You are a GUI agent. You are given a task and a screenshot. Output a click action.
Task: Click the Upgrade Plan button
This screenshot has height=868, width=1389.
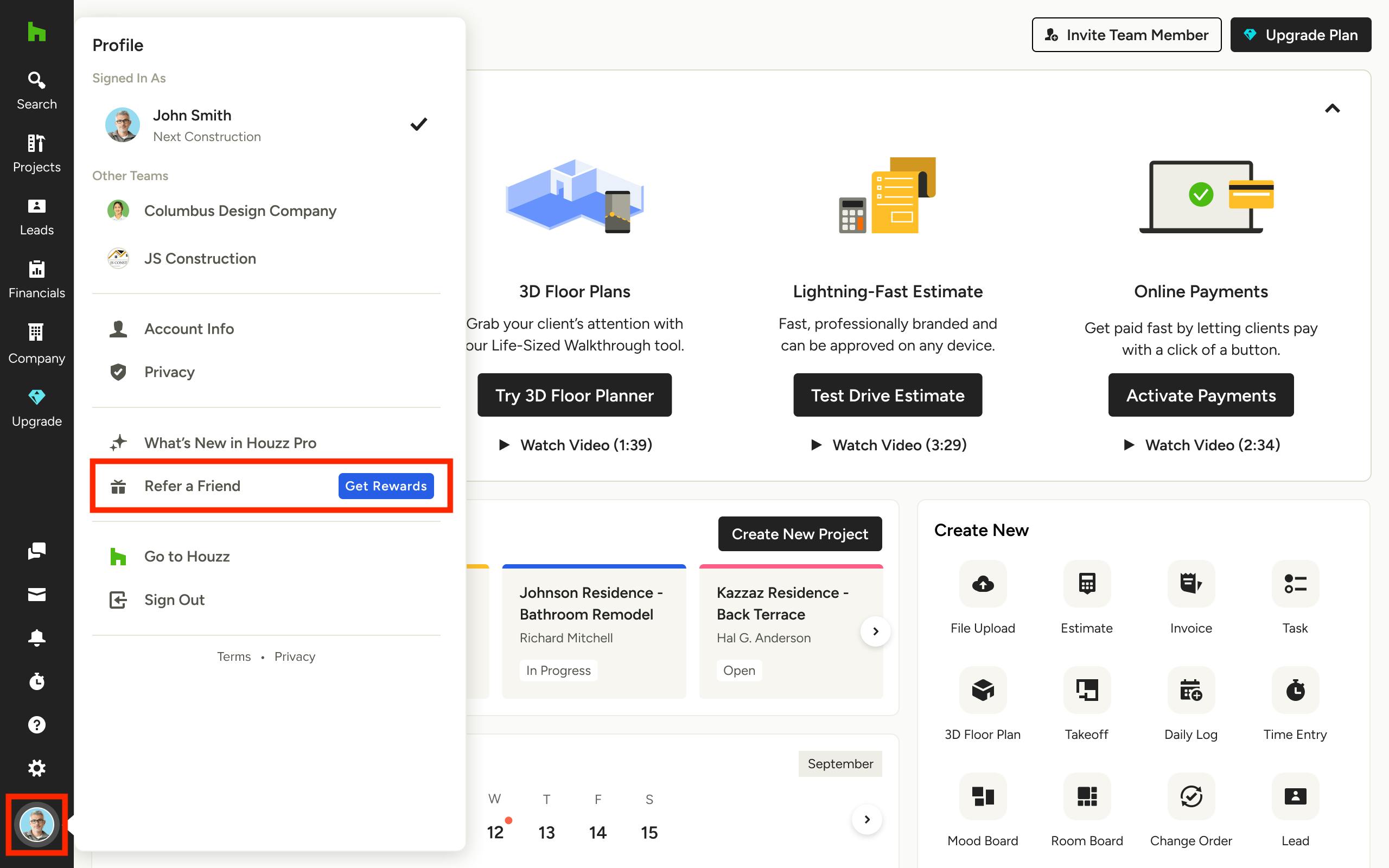tap(1301, 35)
